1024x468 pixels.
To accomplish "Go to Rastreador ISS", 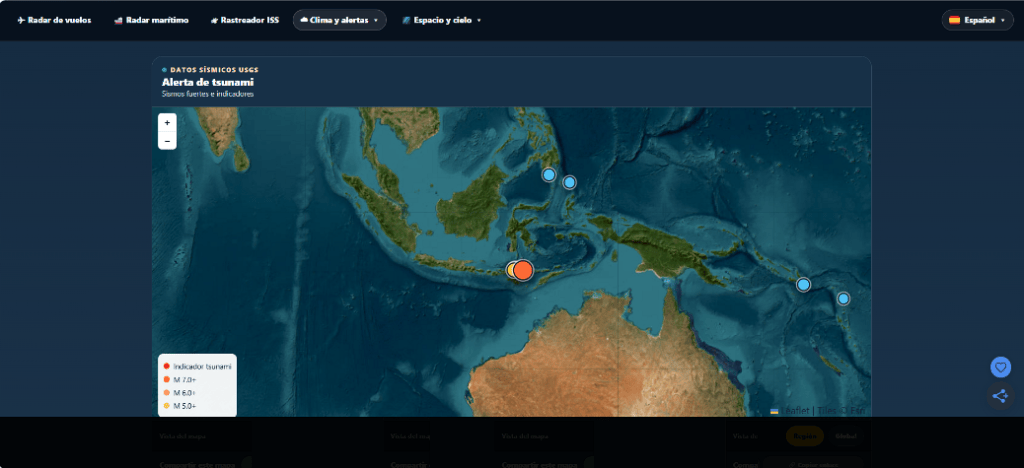I will 244,20.
